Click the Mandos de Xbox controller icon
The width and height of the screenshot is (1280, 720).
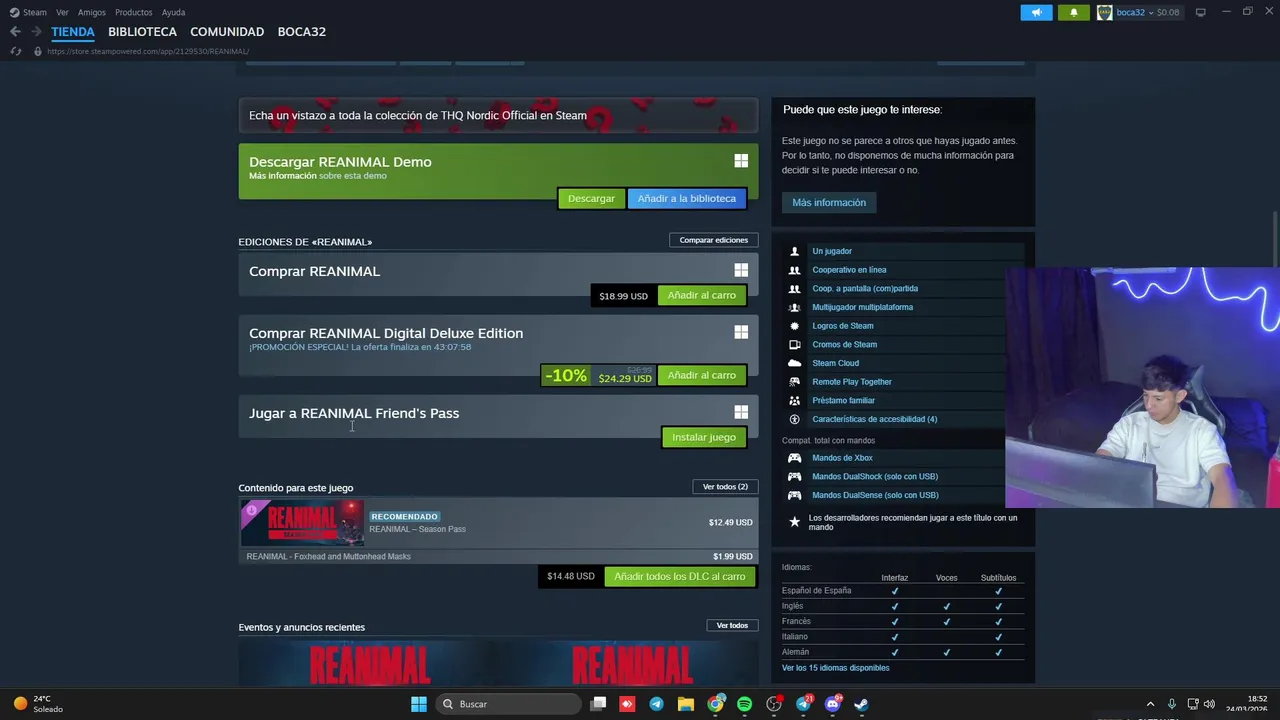point(794,458)
